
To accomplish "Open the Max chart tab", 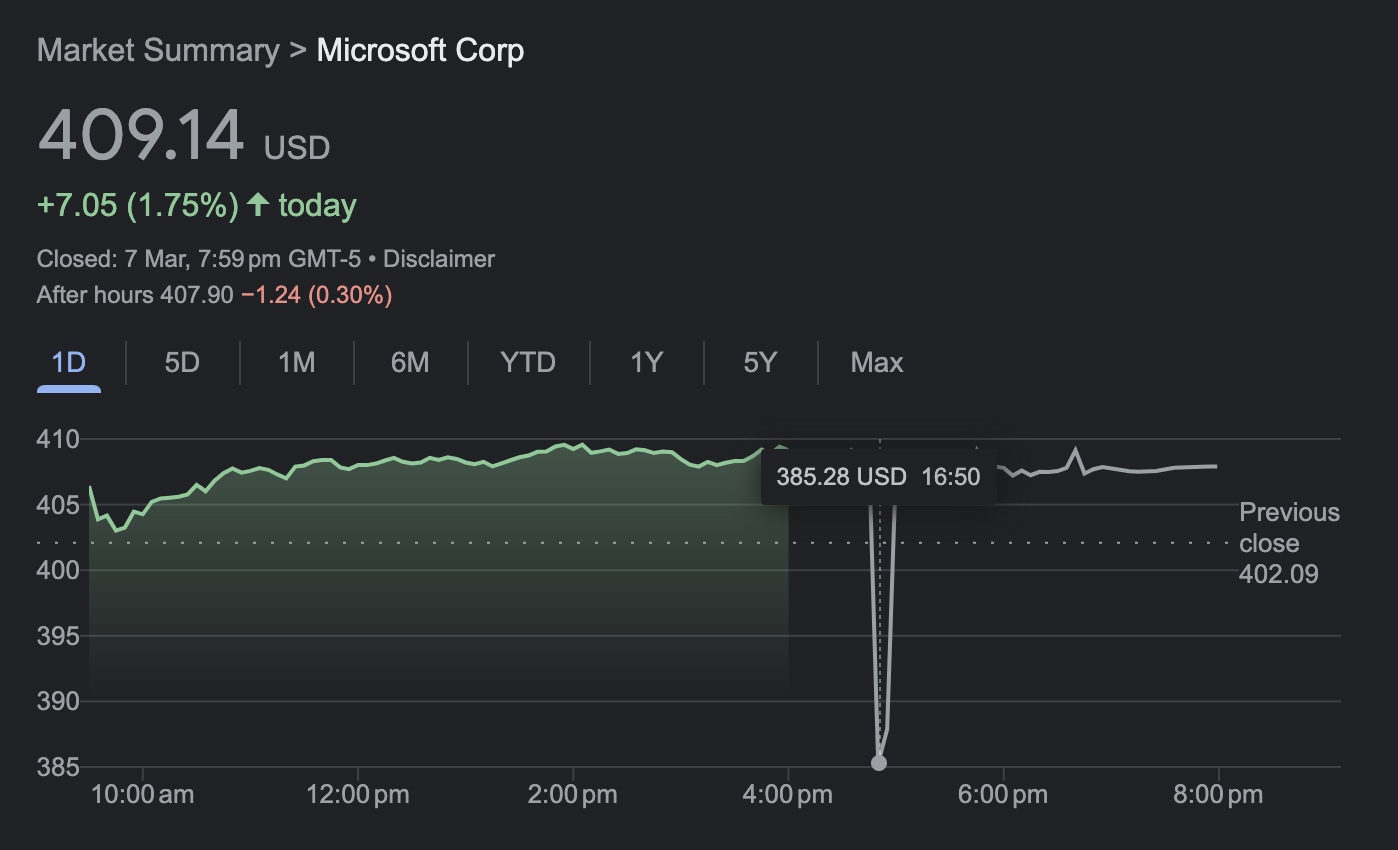I will [877, 362].
